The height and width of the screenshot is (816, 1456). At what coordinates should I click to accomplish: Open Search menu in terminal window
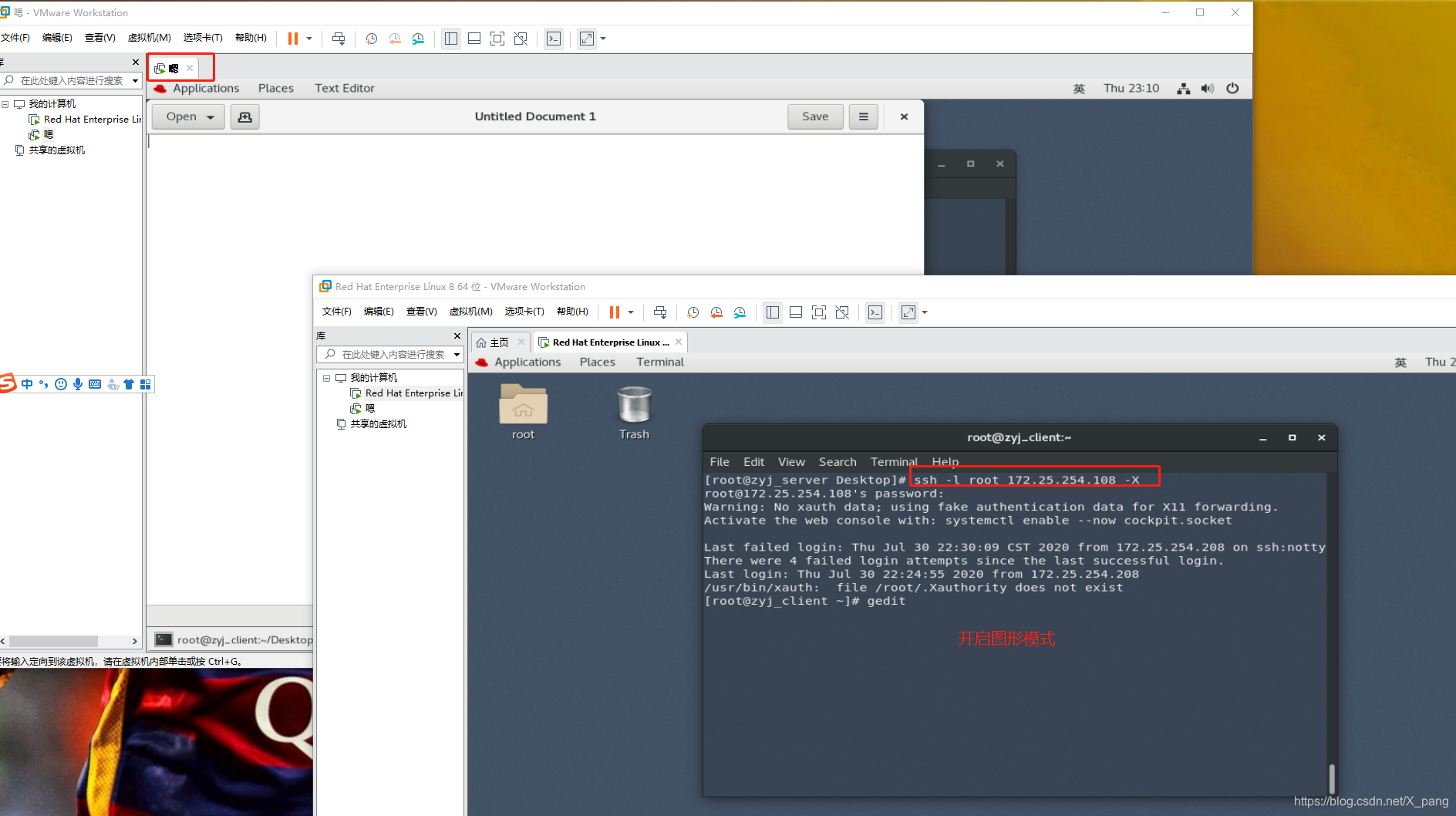pos(838,462)
